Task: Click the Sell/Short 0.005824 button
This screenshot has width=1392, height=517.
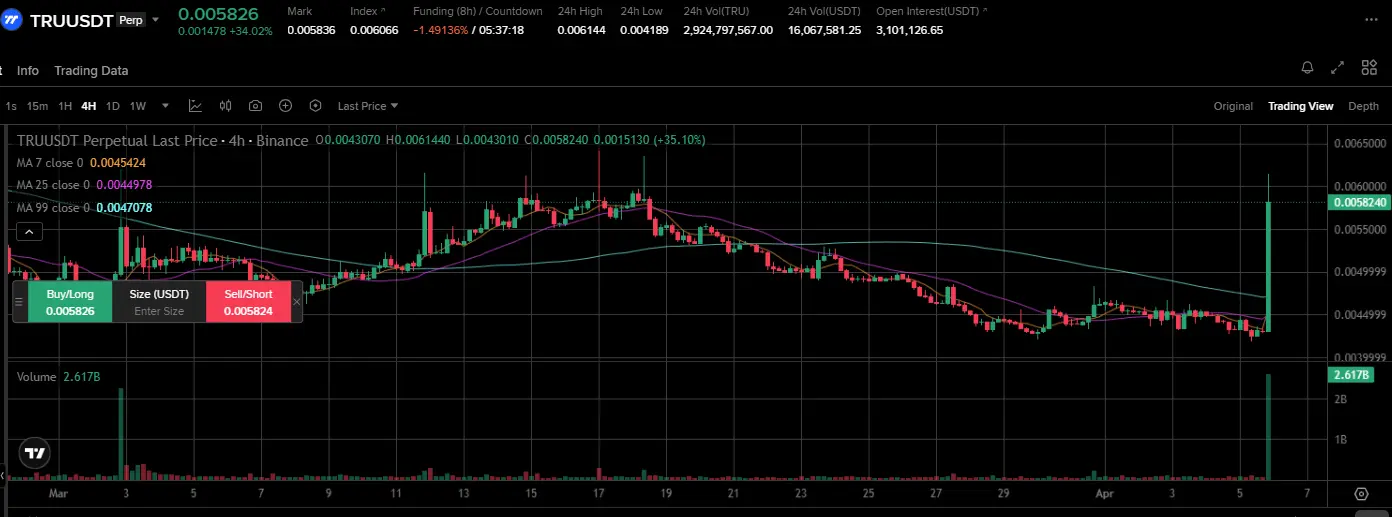Action: [x=248, y=302]
